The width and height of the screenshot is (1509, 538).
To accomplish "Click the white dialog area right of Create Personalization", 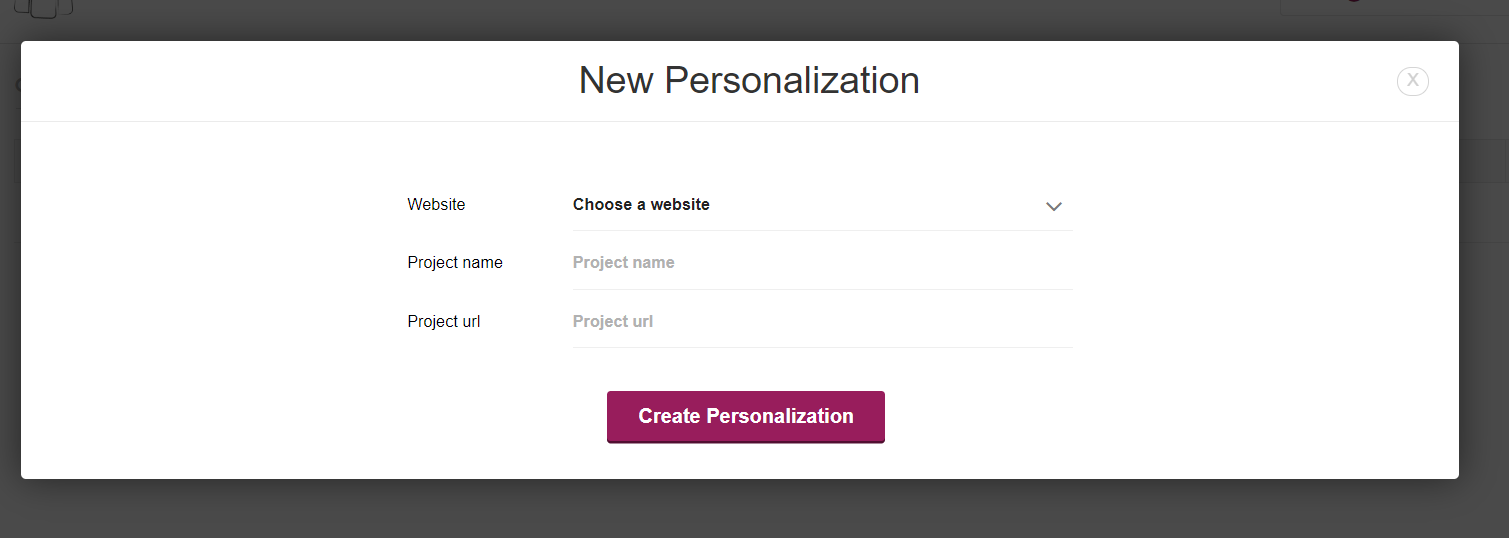I will tap(1170, 416).
